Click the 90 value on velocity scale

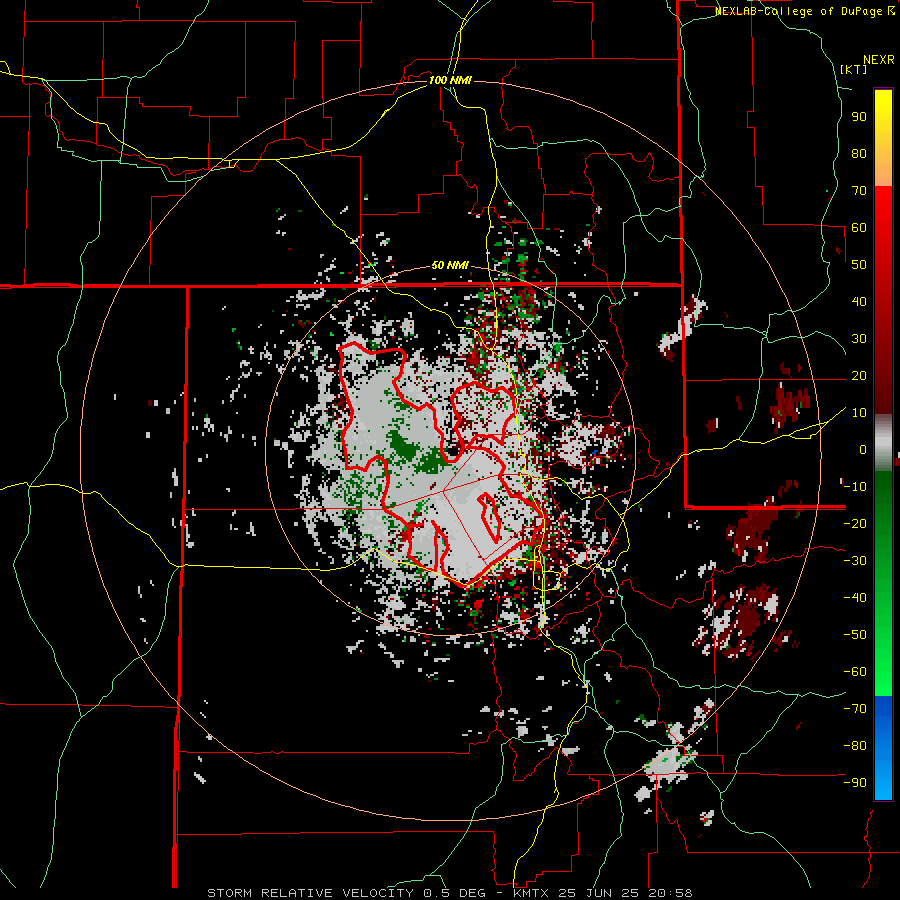click(859, 117)
